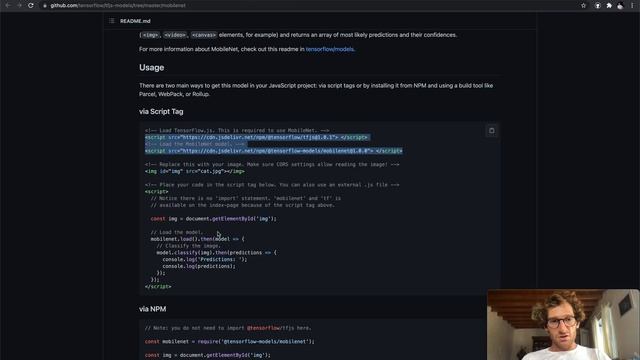The image size is (640, 360).
Task: Open the browser profile avatar
Action: pyautogui.click(x=620, y=6)
